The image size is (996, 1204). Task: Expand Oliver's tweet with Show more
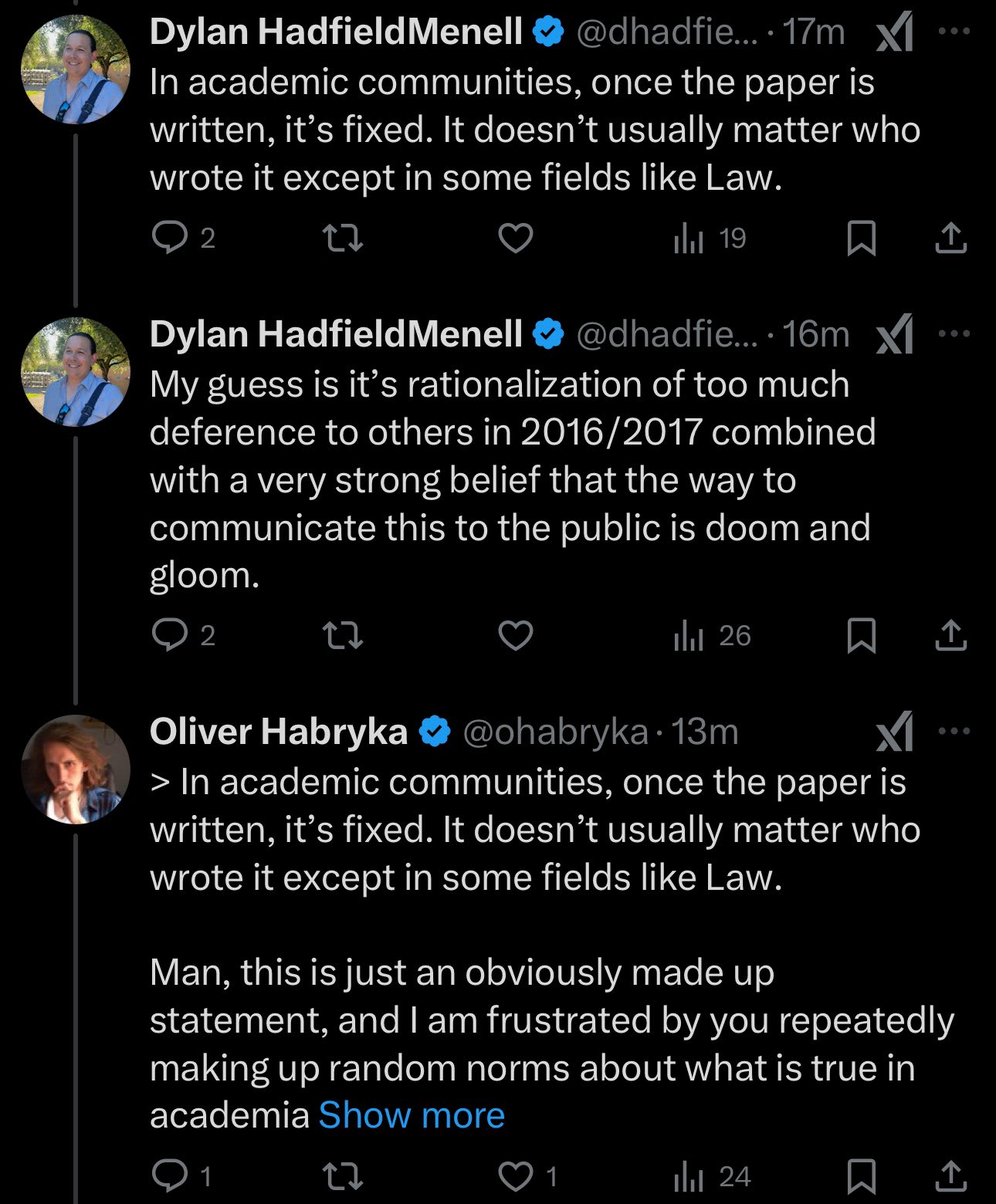412,1115
